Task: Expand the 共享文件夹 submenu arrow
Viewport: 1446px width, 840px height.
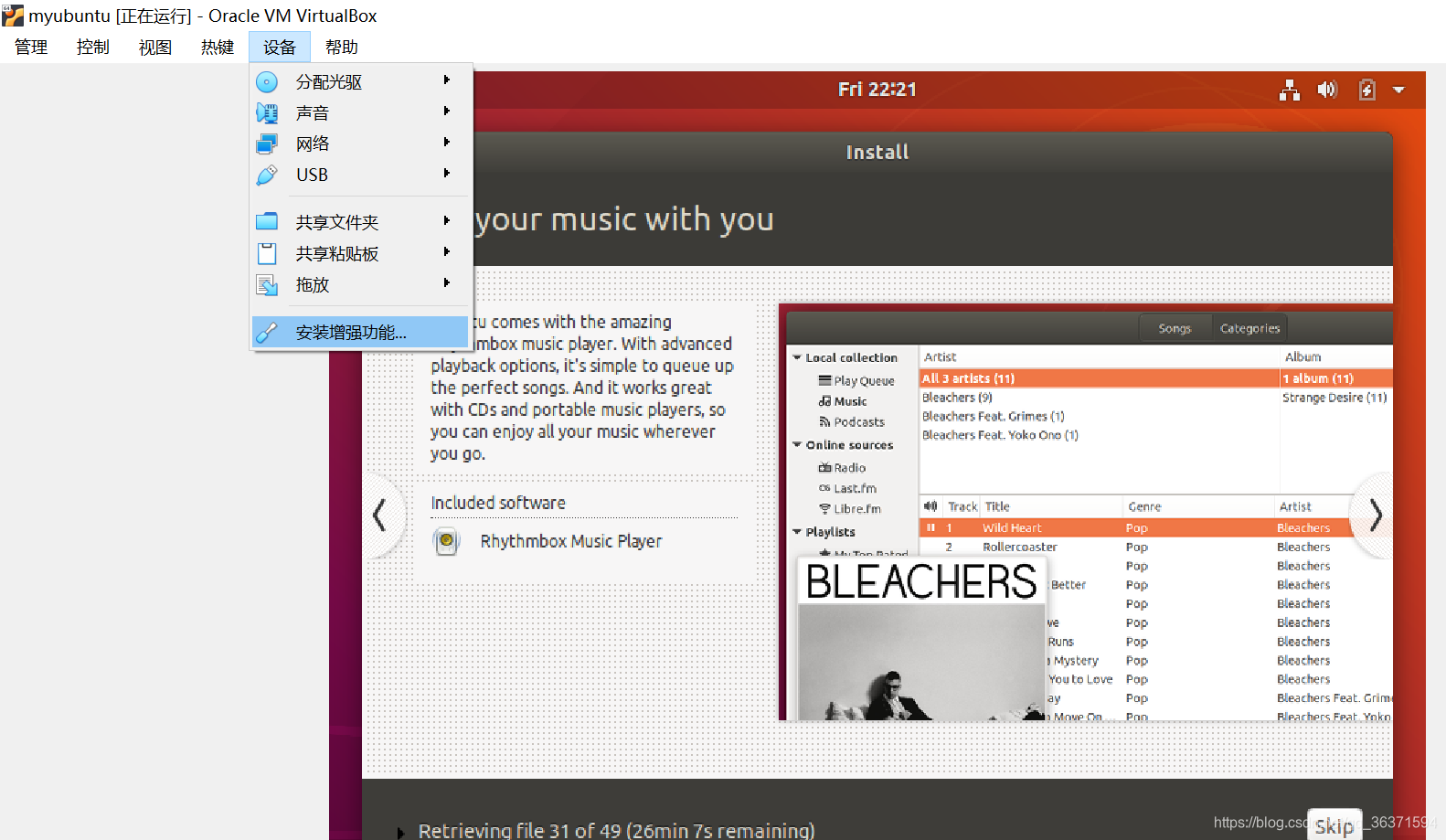Action: (x=447, y=220)
